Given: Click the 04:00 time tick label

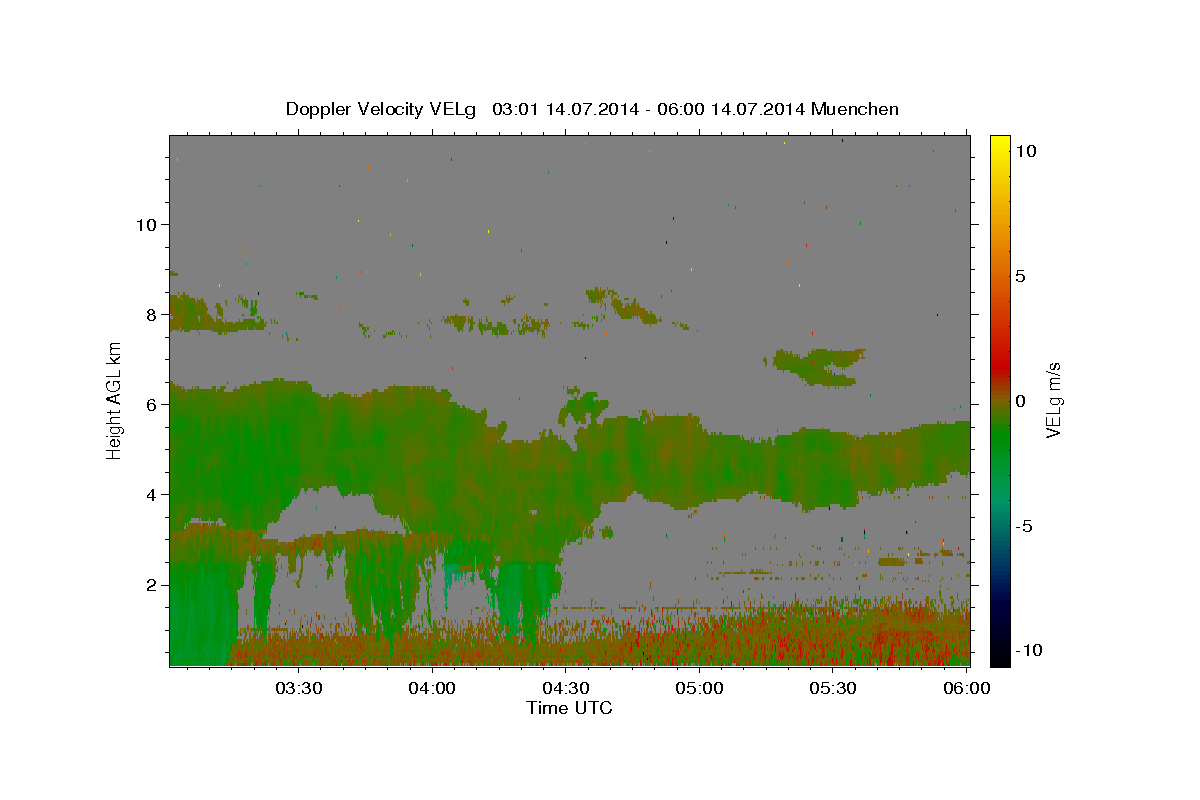Looking at the screenshot, I should point(433,688).
